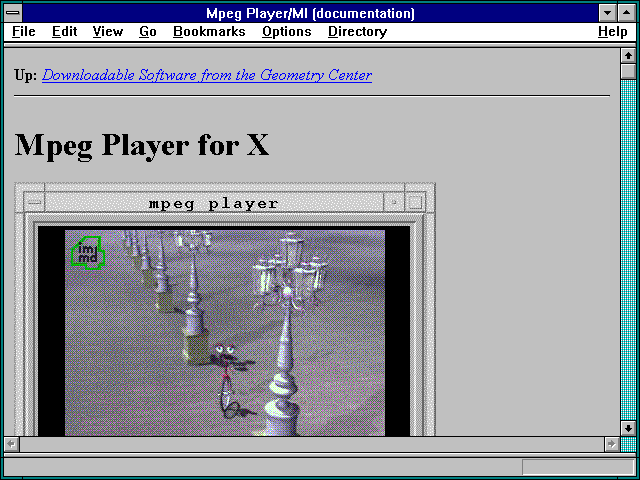Open the File menu
Viewport: 640px width, 480px height.
click(23, 32)
